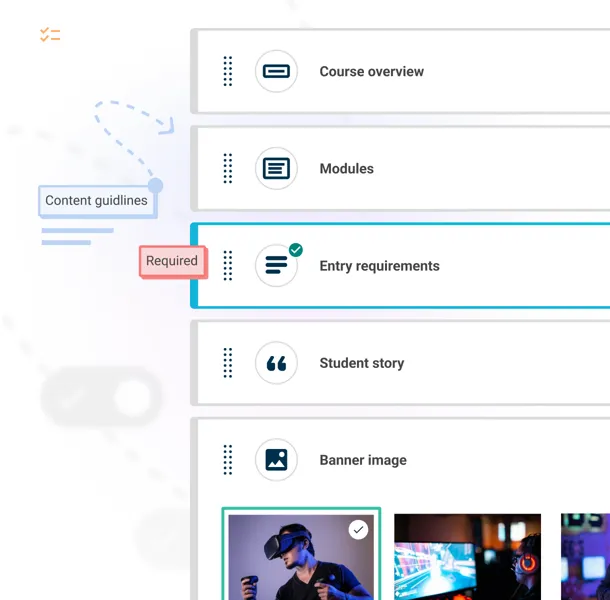The height and width of the screenshot is (600, 610).
Task: Toggle the blurred switch on the left
Action: pyautogui.click(x=102, y=398)
